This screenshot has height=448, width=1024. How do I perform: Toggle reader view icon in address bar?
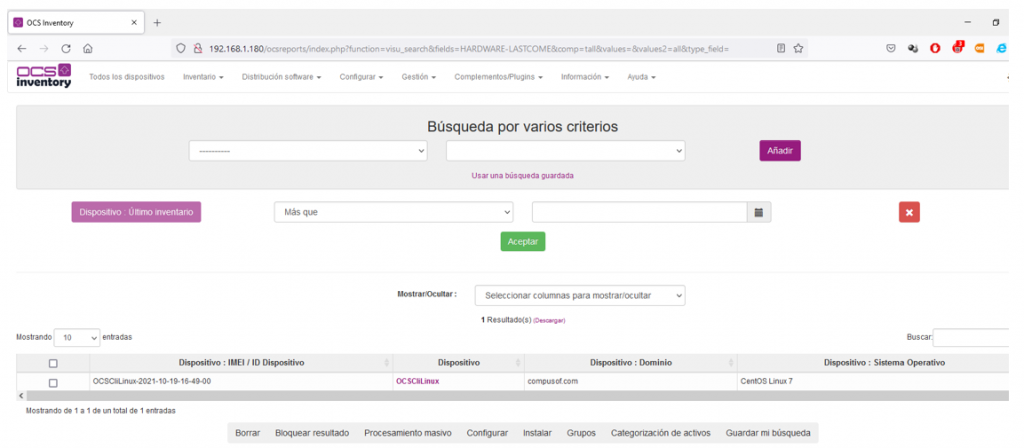point(781,48)
